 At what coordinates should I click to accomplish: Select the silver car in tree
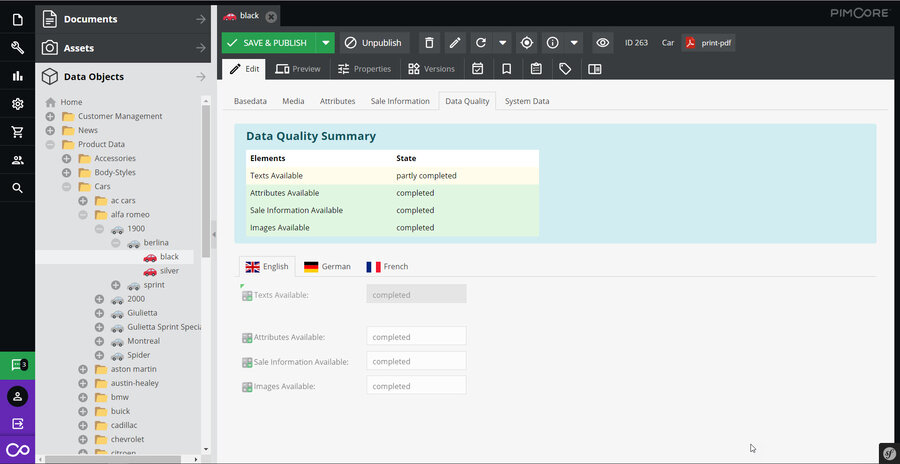coord(169,271)
